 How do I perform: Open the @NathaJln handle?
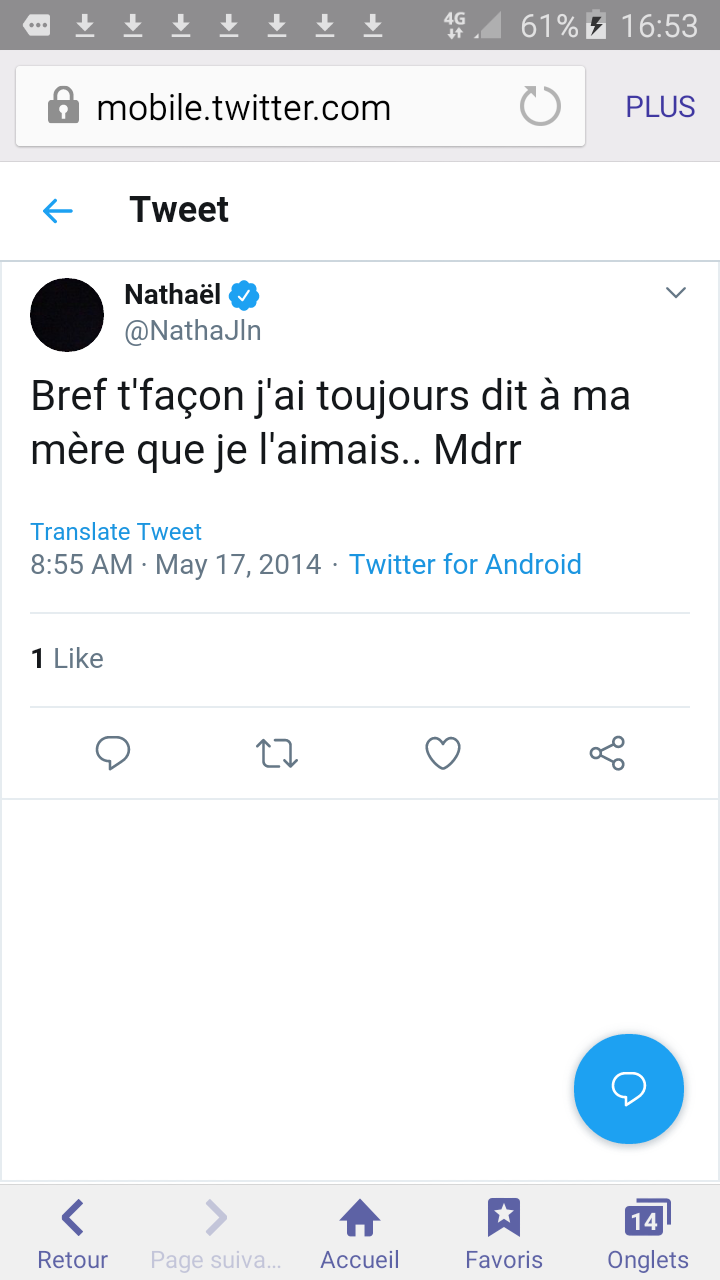pos(193,331)
